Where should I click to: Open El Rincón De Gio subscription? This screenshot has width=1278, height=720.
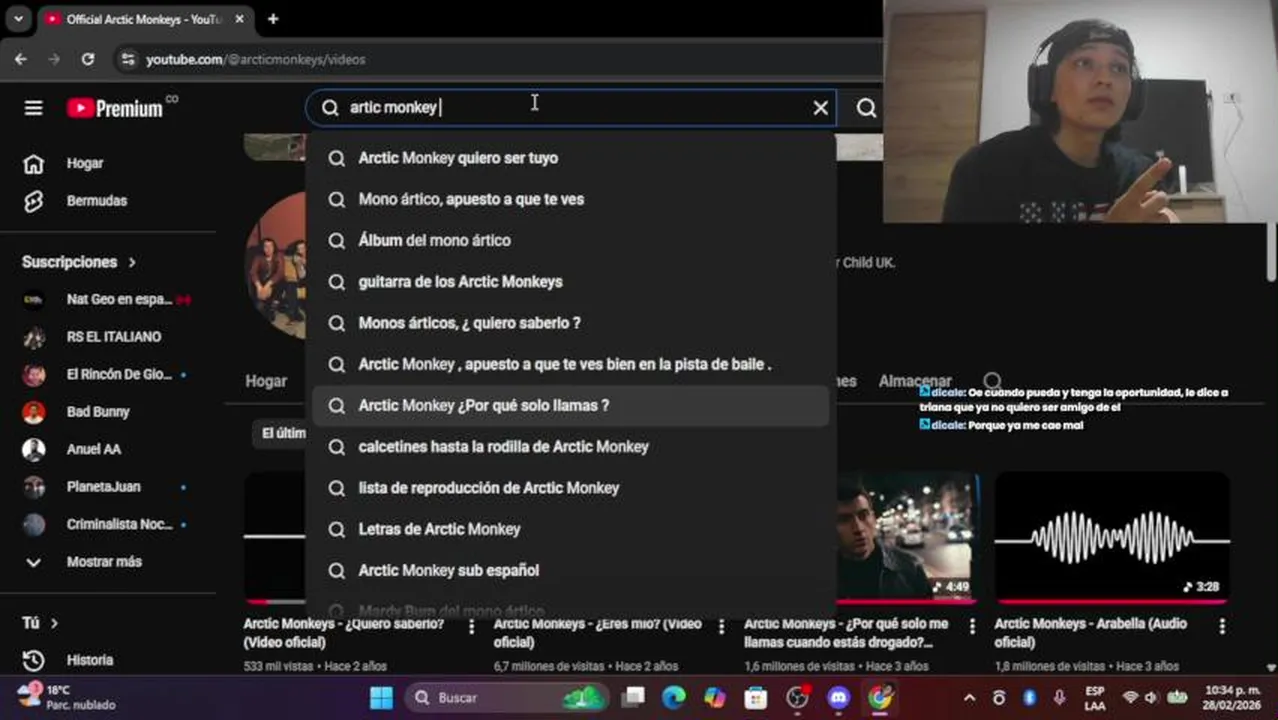click(x=109, y=374)
